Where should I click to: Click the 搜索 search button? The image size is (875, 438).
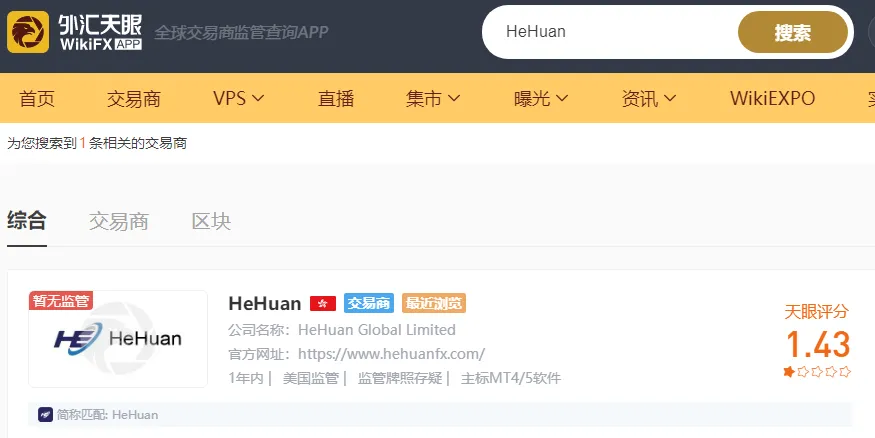click(x=792, y=32)
